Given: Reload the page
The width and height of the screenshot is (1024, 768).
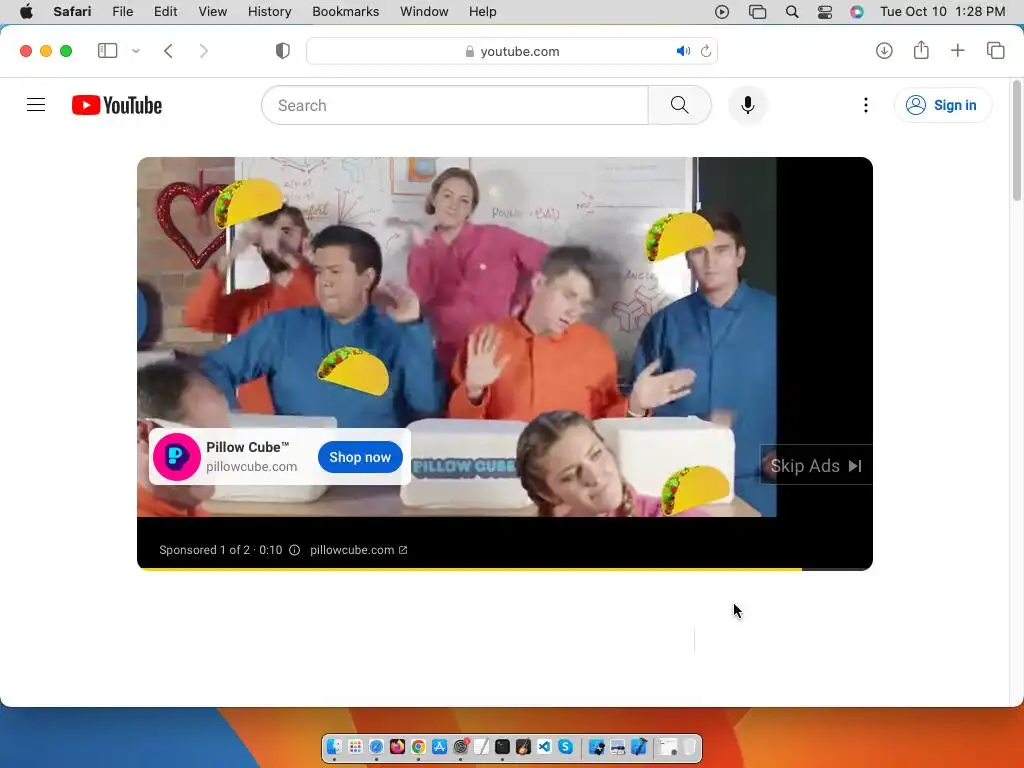Looking at the screenshot, I should [x=706, y=51].
